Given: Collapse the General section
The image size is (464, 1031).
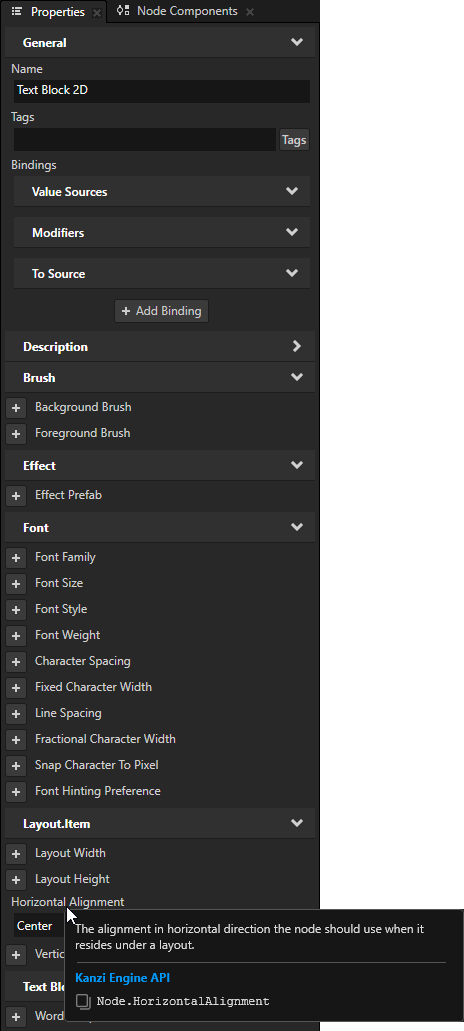Looking at the screenshot, I should (x=297, y=43).
